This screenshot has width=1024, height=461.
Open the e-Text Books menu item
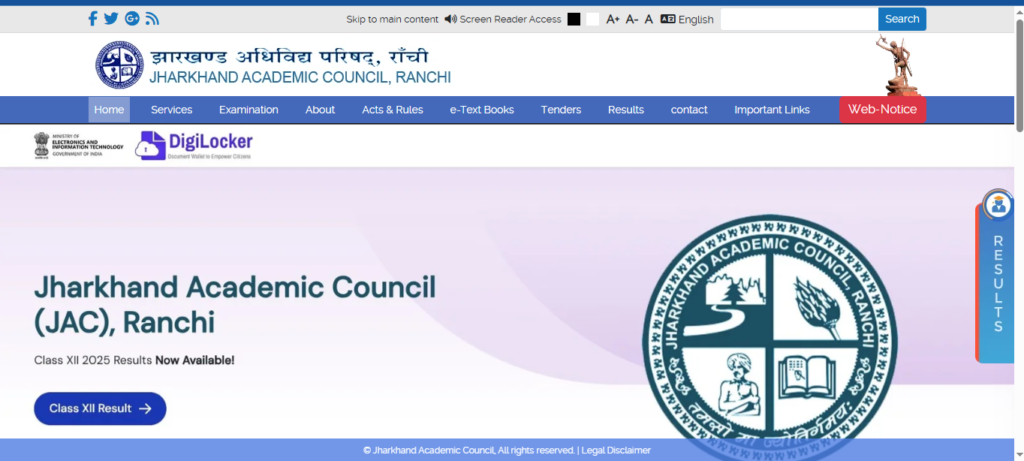(x=481, y=110)
